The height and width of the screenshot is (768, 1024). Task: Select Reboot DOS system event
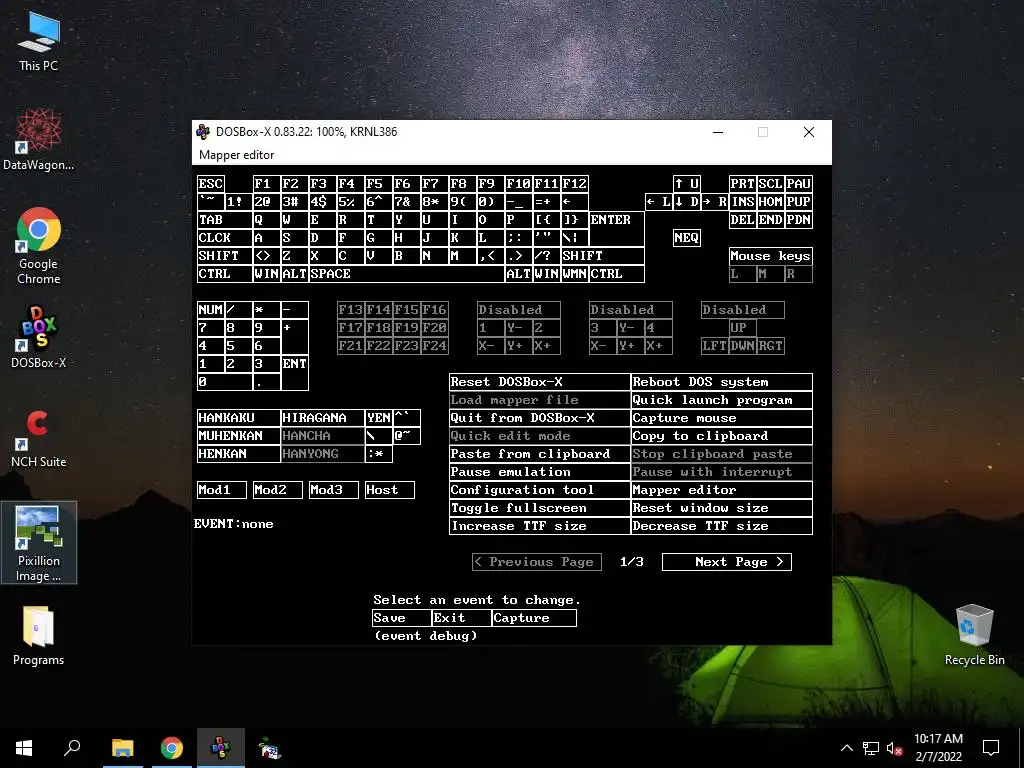click(x=722, y=382)
